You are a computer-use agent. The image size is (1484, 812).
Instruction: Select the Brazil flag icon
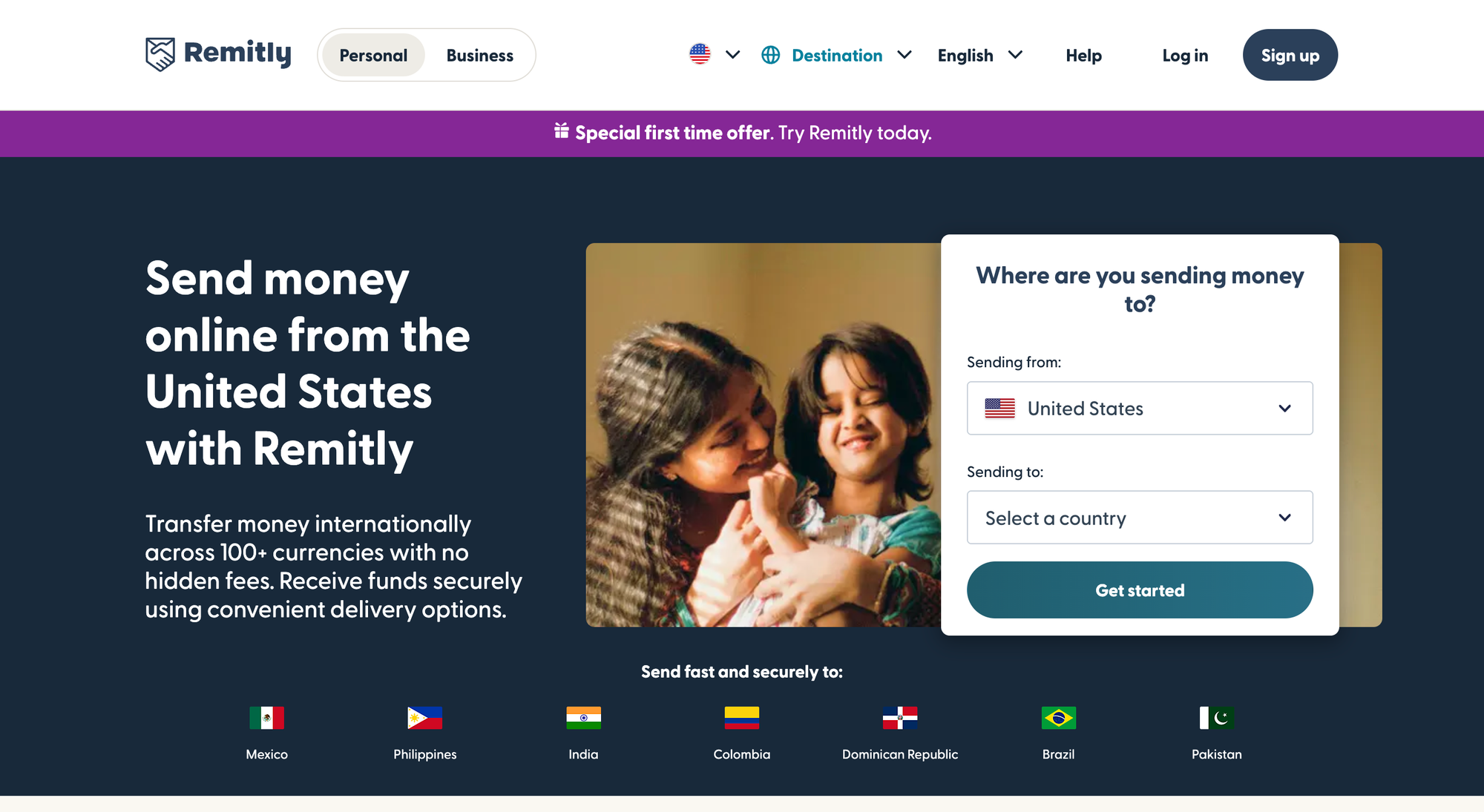1058,718
